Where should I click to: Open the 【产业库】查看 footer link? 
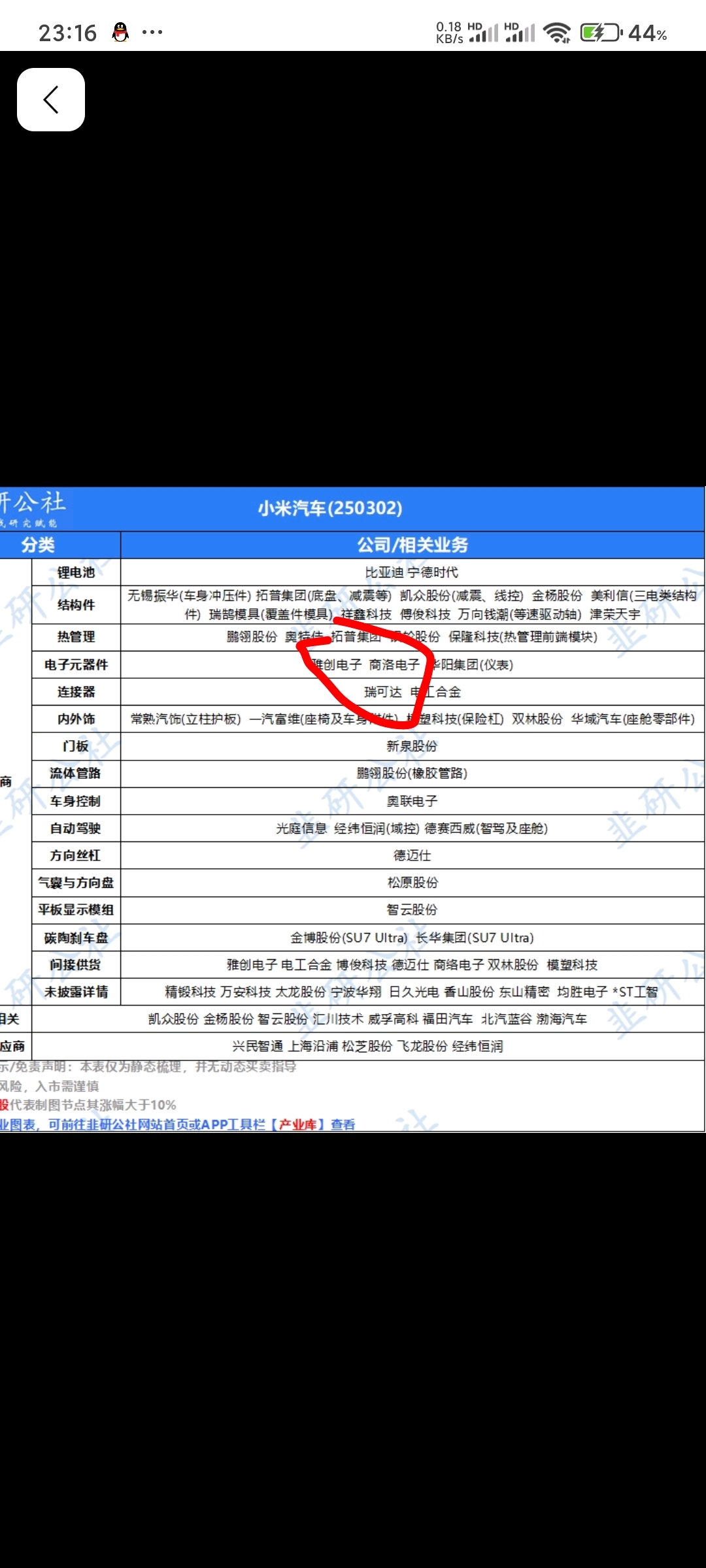point(313,1124)
